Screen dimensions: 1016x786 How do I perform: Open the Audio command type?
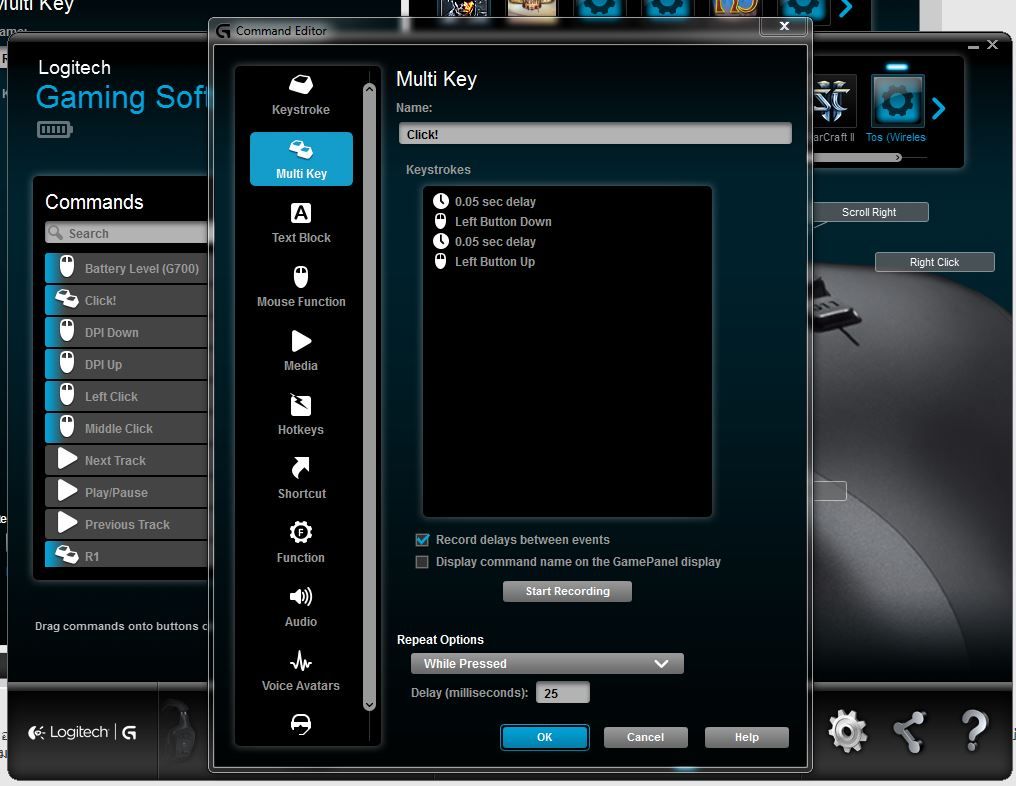pyautogui.click(x=301, y=607)
